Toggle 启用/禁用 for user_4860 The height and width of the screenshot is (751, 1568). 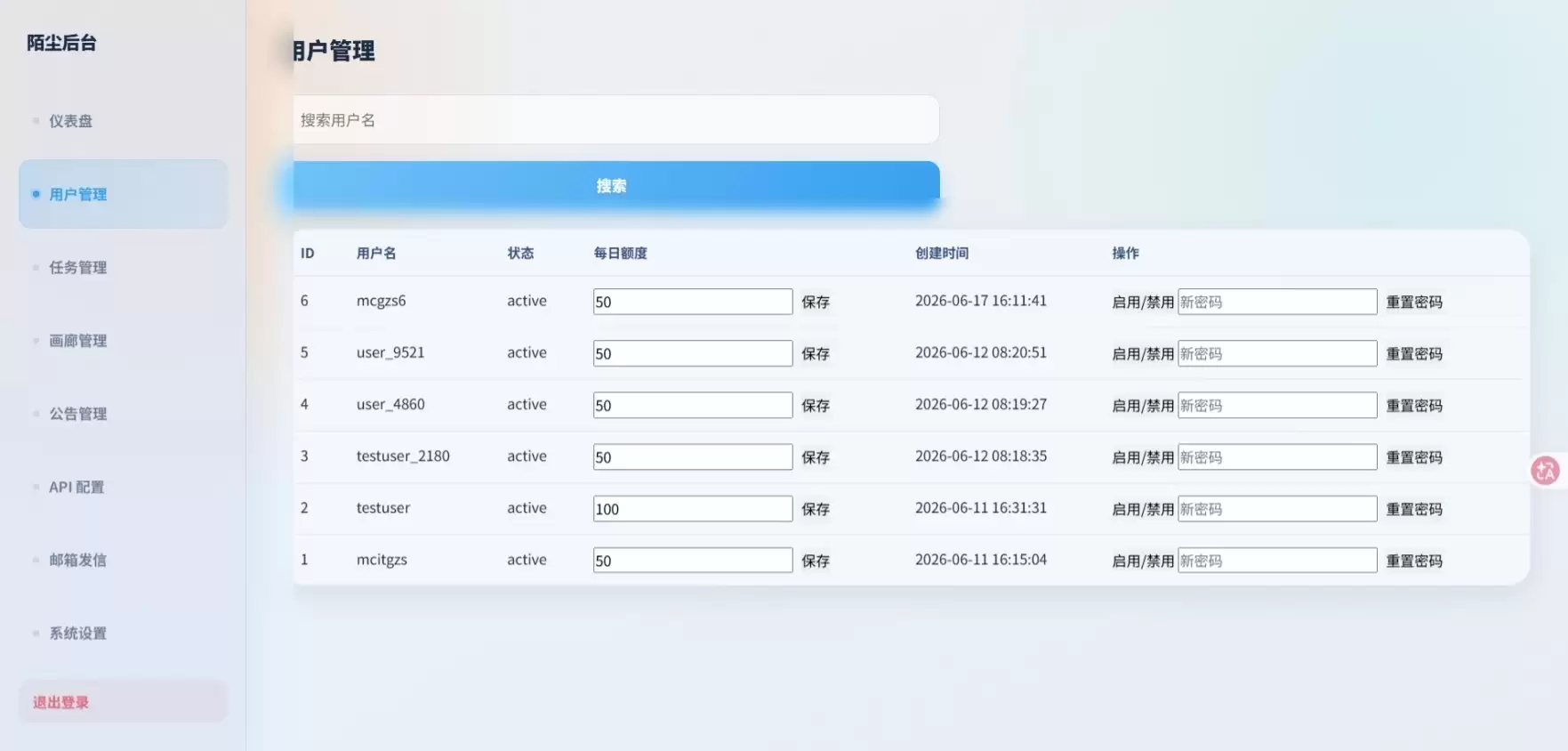tap(1143, 405)
